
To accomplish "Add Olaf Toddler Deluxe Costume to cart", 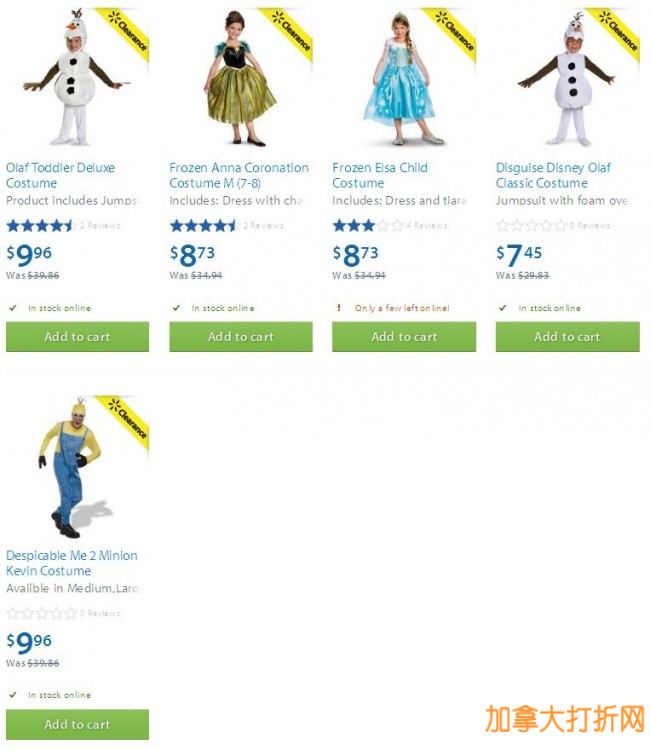I will pyautogui.click(x=77, y=337).
